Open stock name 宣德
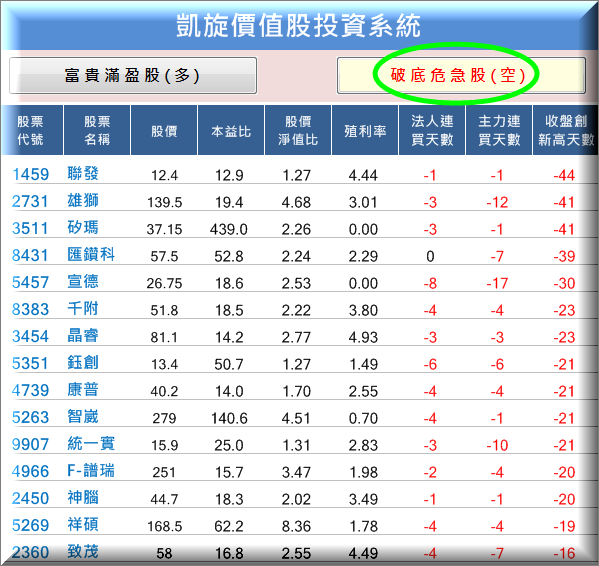Screen dimensions: 599x566 tap(83, 281)
